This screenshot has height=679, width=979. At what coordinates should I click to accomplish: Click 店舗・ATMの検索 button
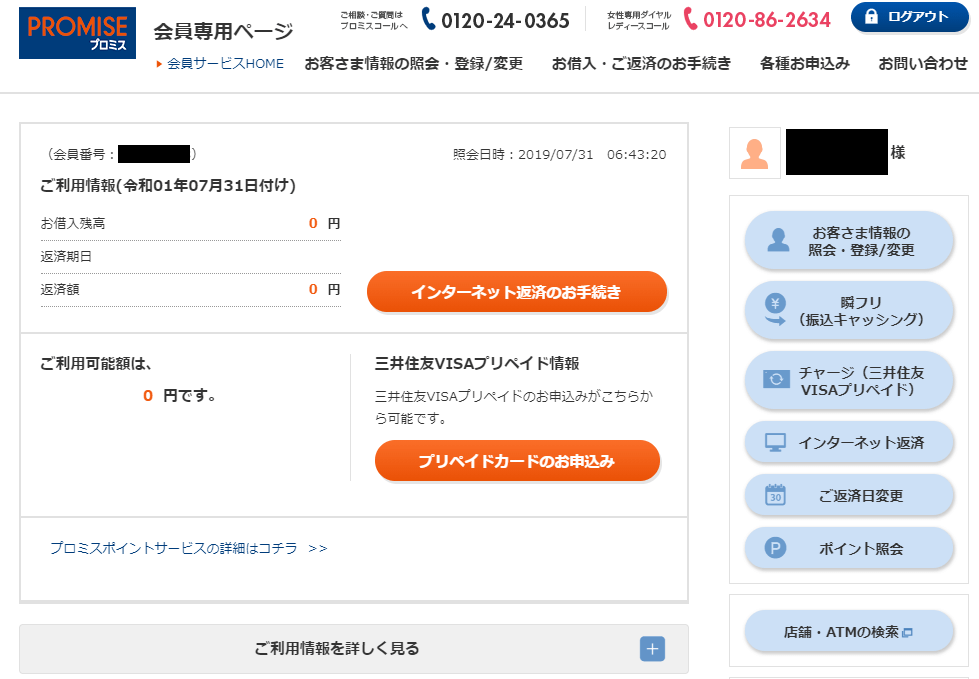849,632
